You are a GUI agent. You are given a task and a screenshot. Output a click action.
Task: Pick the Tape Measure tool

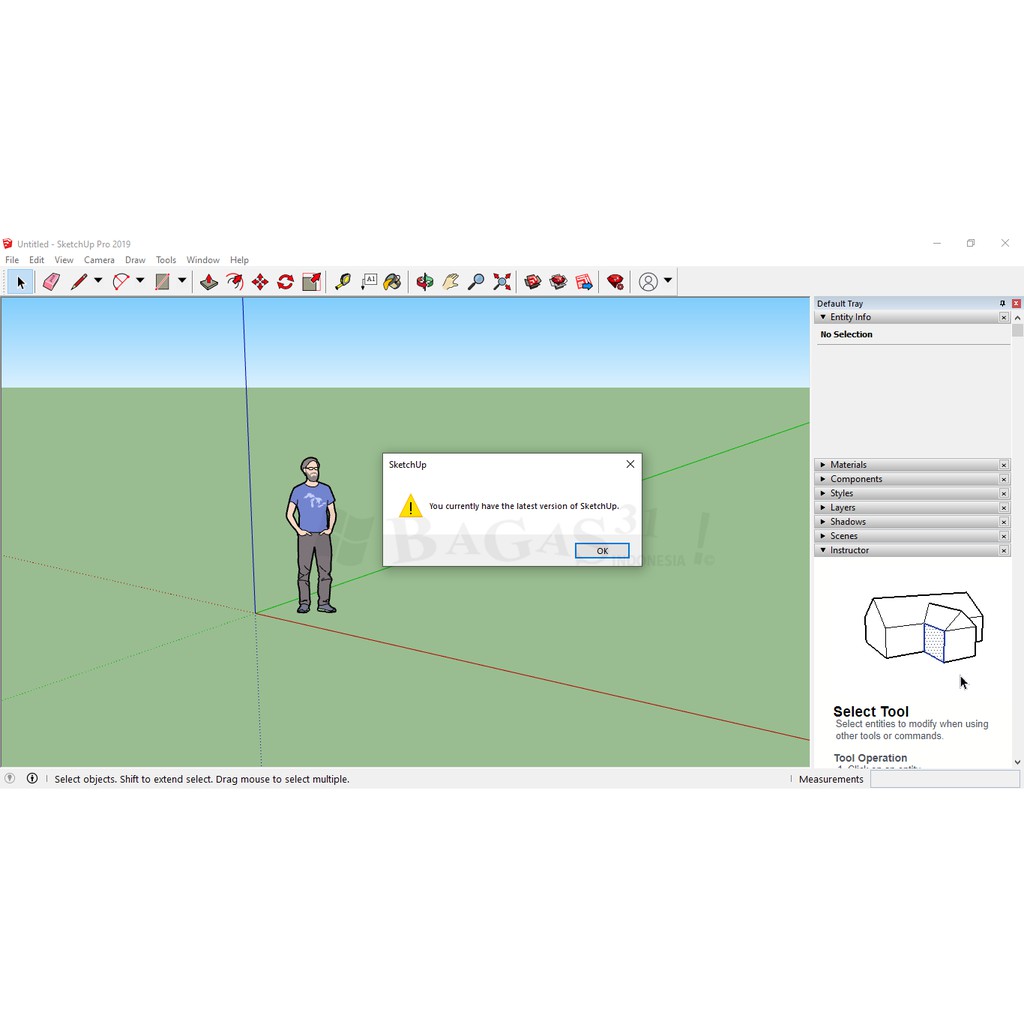343,282
